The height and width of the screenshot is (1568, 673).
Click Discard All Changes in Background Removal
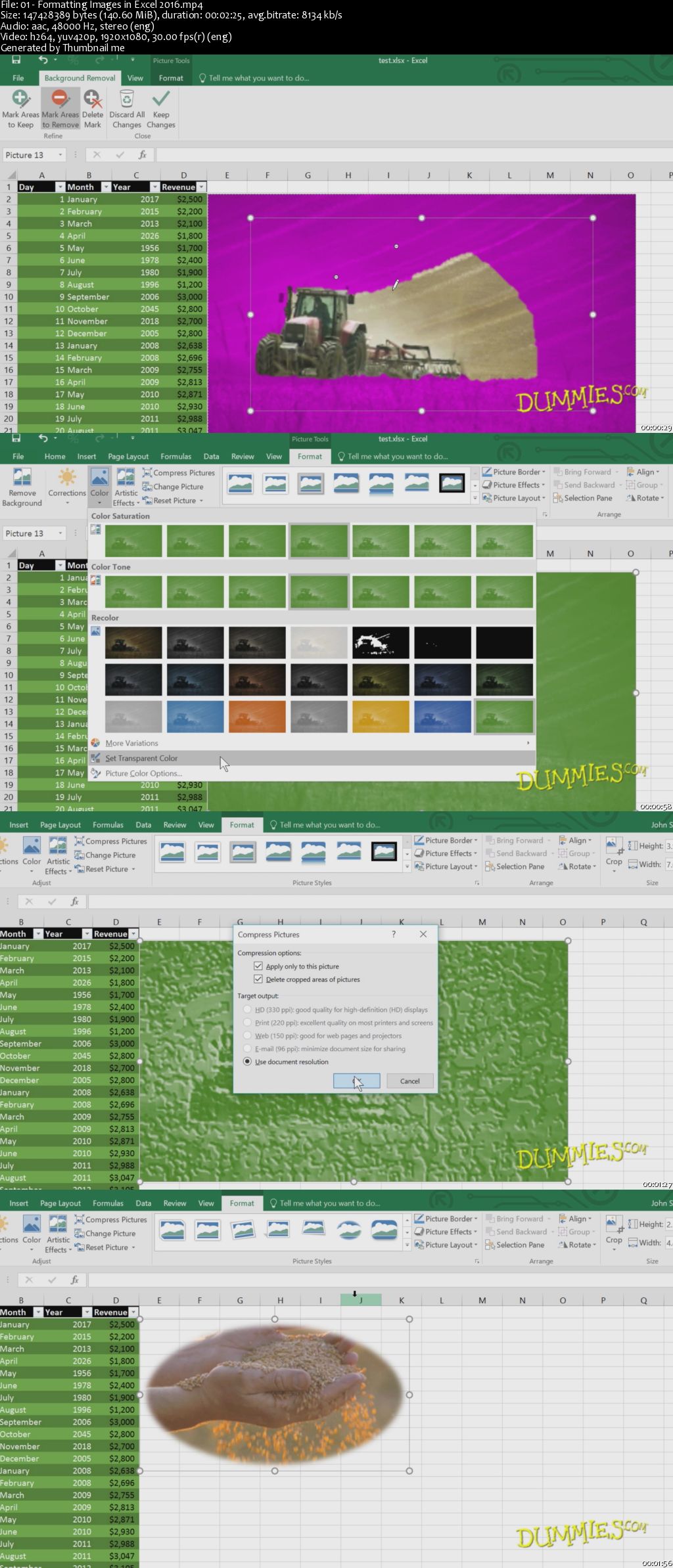click(x=127, y=110)
